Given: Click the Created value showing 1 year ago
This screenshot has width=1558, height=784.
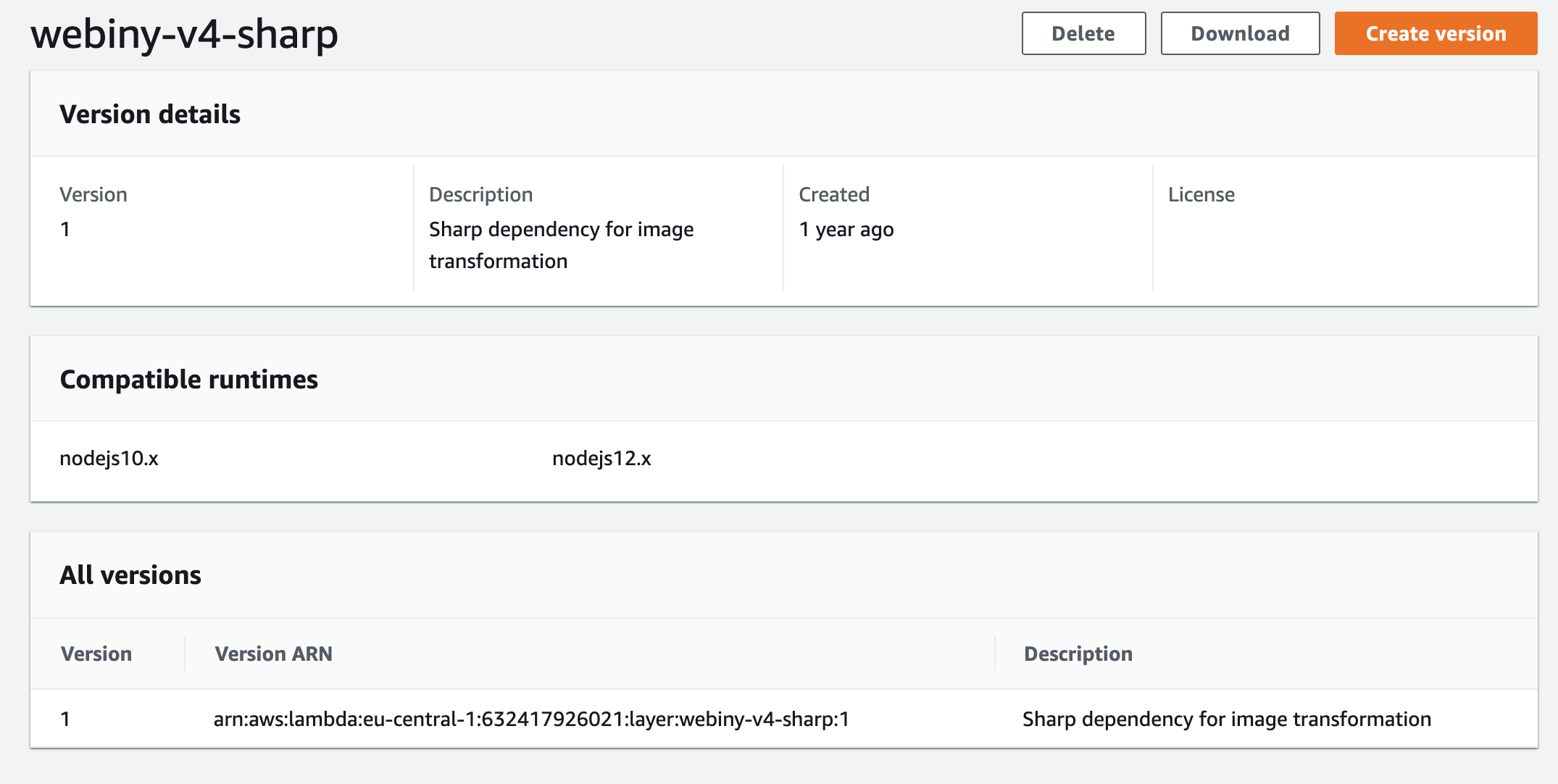Looking at the screenshot, I should pos(846,230).
